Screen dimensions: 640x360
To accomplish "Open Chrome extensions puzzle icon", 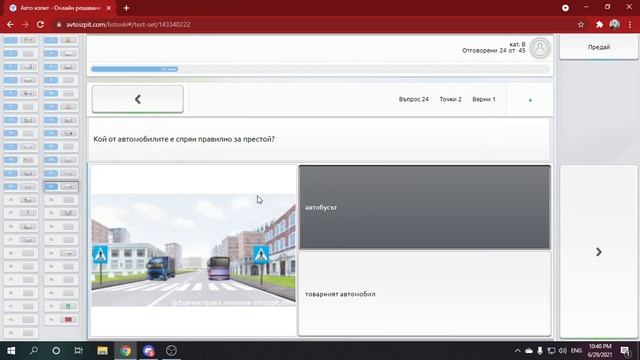I will coord(599,24).
